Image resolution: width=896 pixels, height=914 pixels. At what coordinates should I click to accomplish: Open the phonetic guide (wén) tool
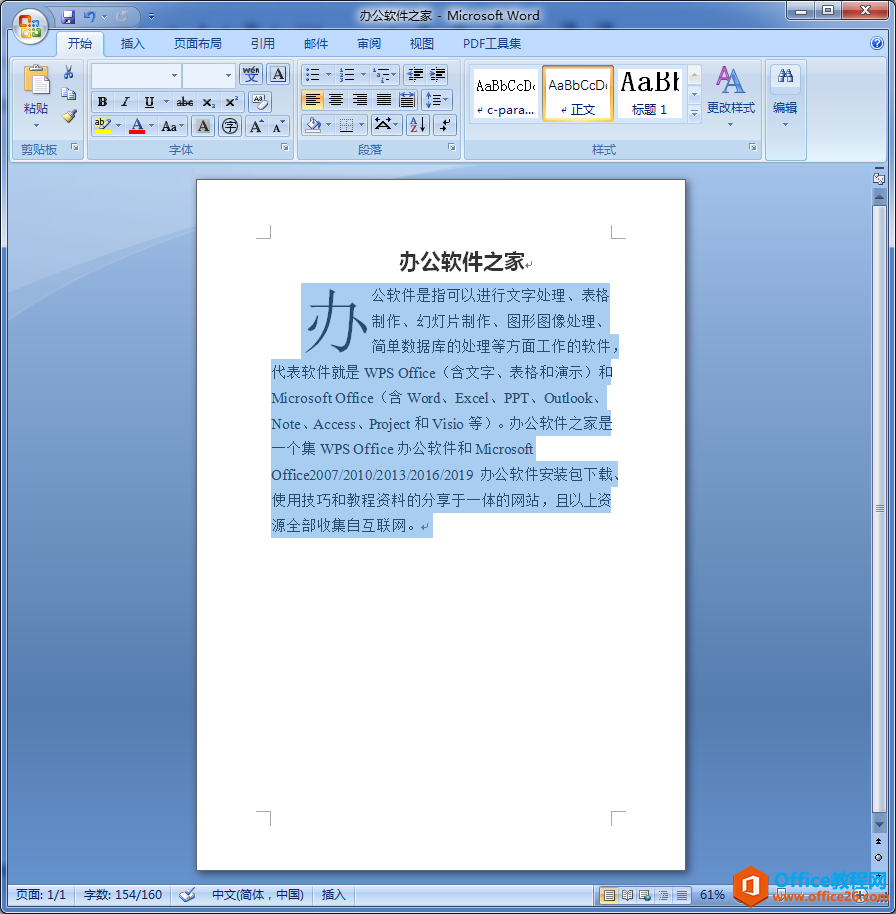tap(251, 74)
